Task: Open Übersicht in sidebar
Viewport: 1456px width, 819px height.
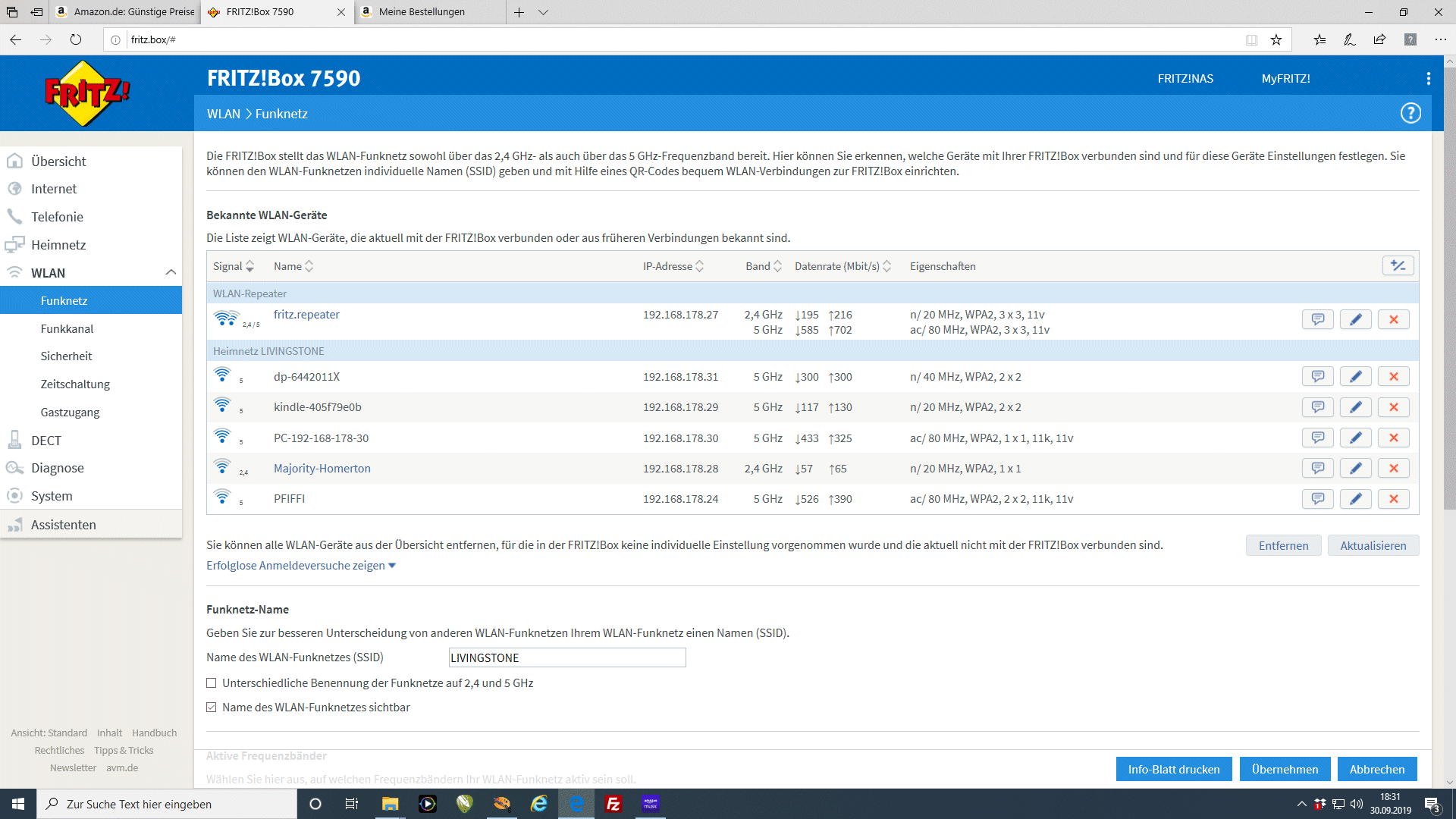Action: tap(91, 162)
